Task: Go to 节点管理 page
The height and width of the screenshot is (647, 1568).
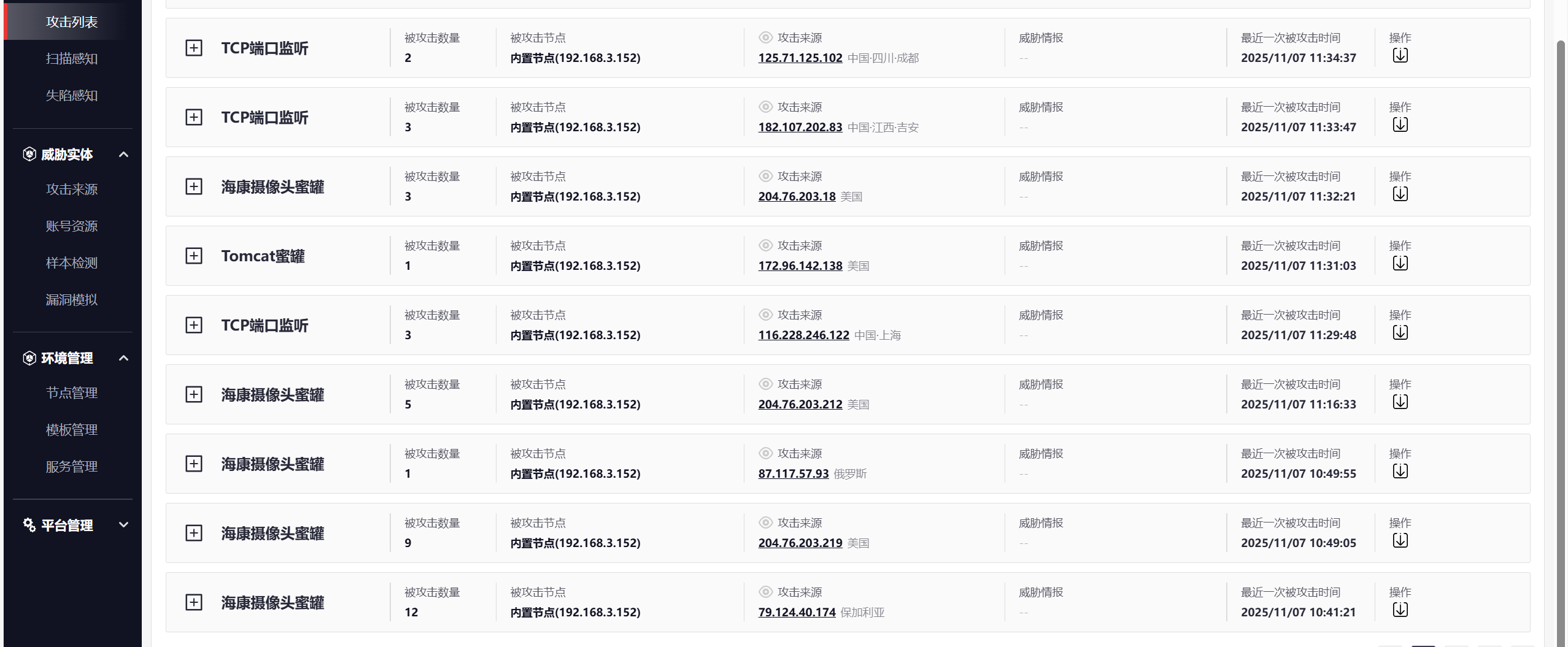Action: point(72,393)
